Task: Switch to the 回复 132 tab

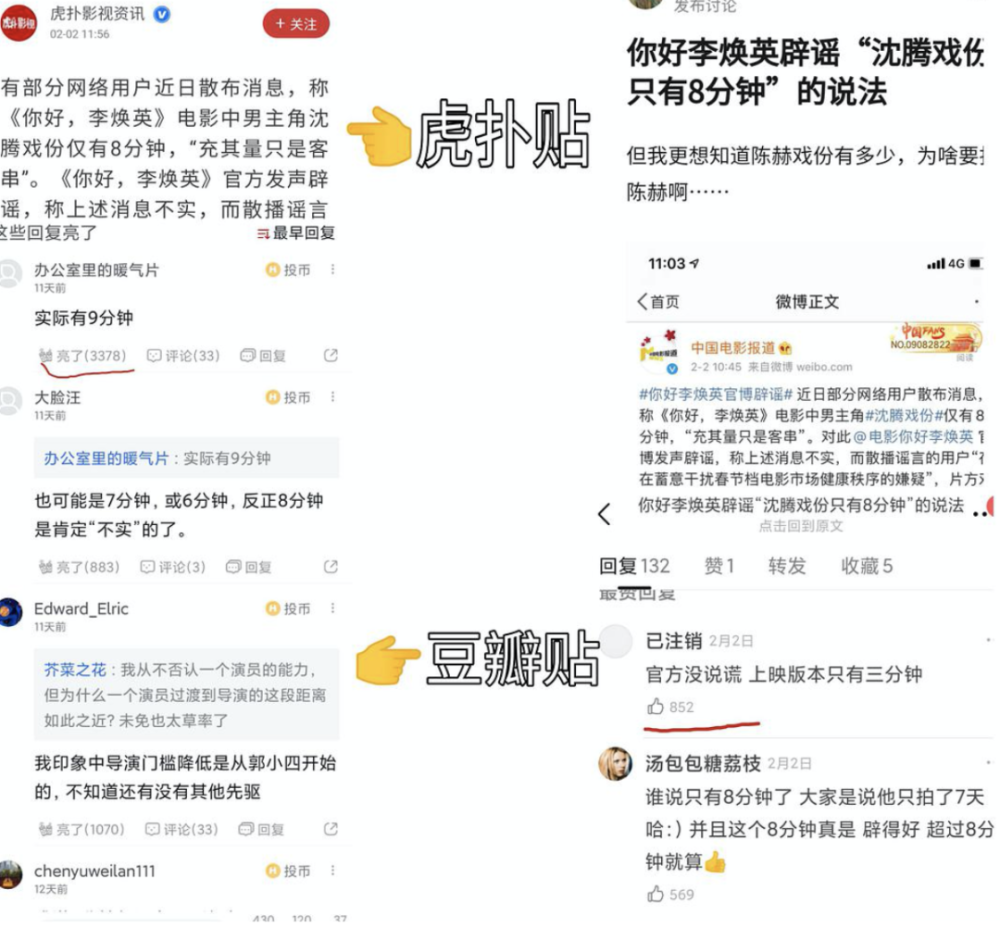Action: (634, 566)
